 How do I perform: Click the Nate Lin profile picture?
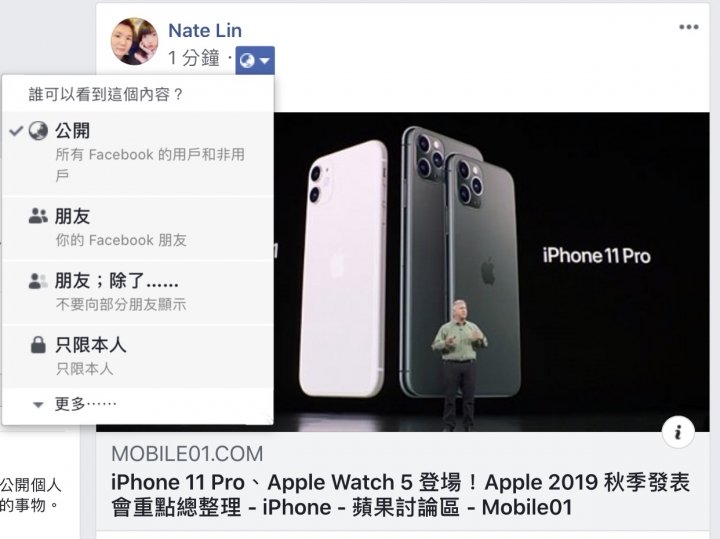tap(135, 41)
